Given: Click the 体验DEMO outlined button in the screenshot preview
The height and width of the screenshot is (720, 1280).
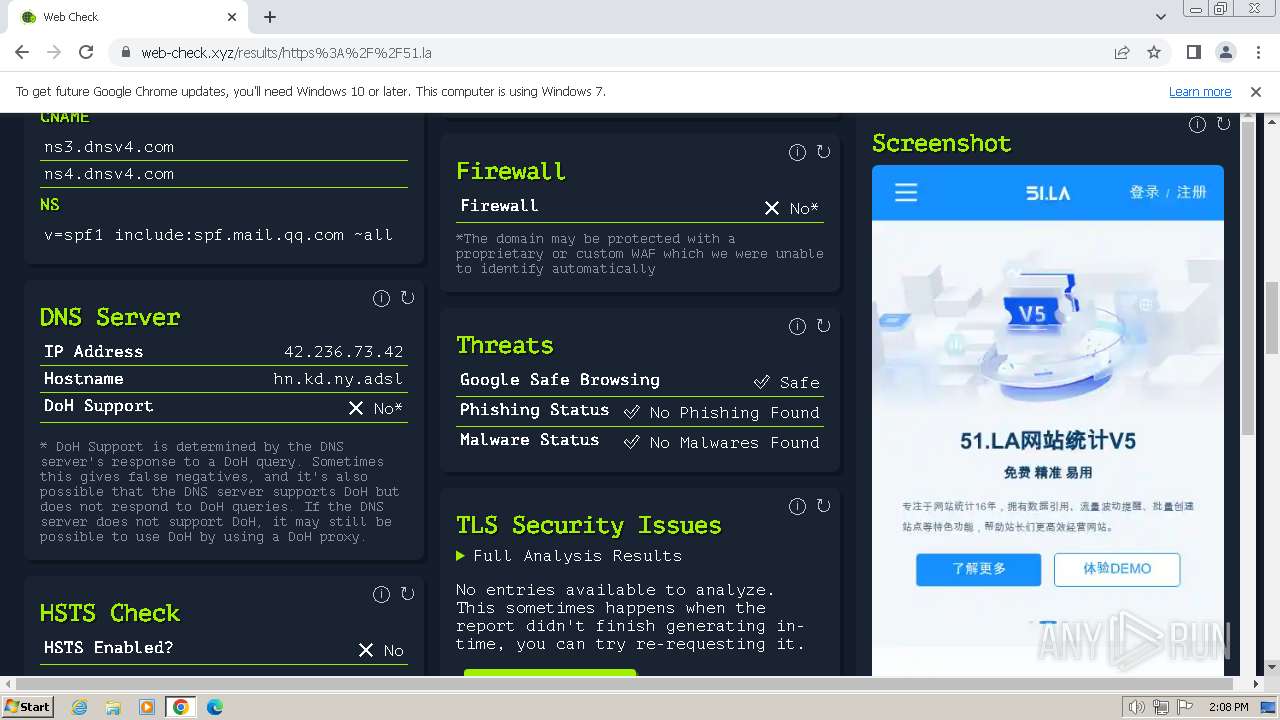Looking at the screenshot, I should pos(1117,569).
